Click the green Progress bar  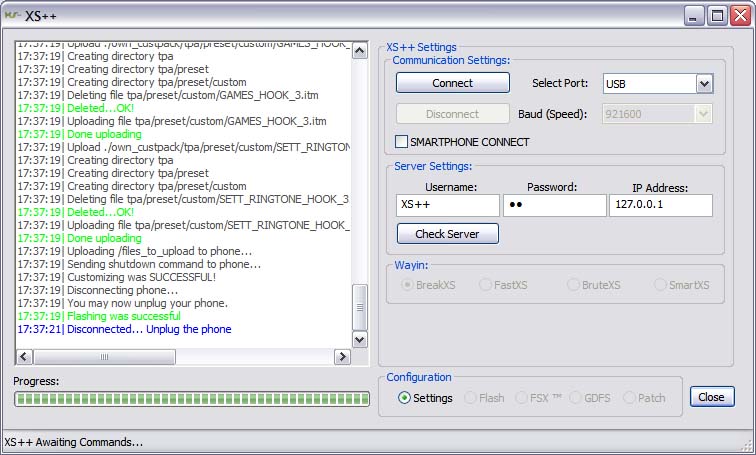click(192, 399)
